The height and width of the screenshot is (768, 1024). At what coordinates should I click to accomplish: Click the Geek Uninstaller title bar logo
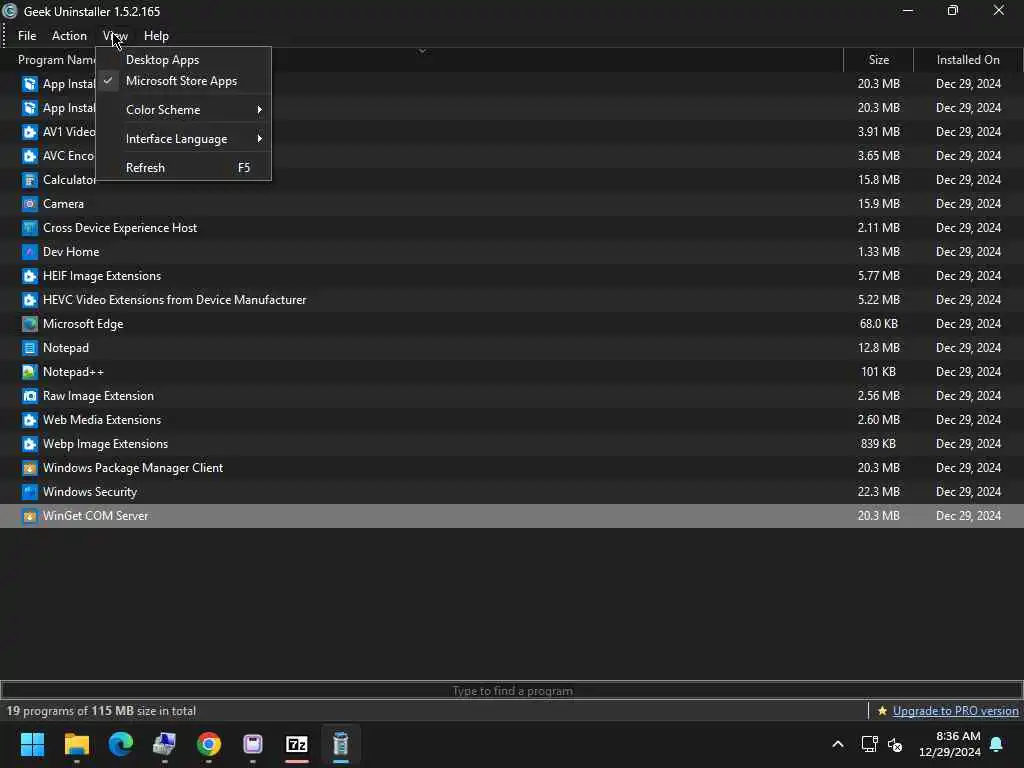10,11
